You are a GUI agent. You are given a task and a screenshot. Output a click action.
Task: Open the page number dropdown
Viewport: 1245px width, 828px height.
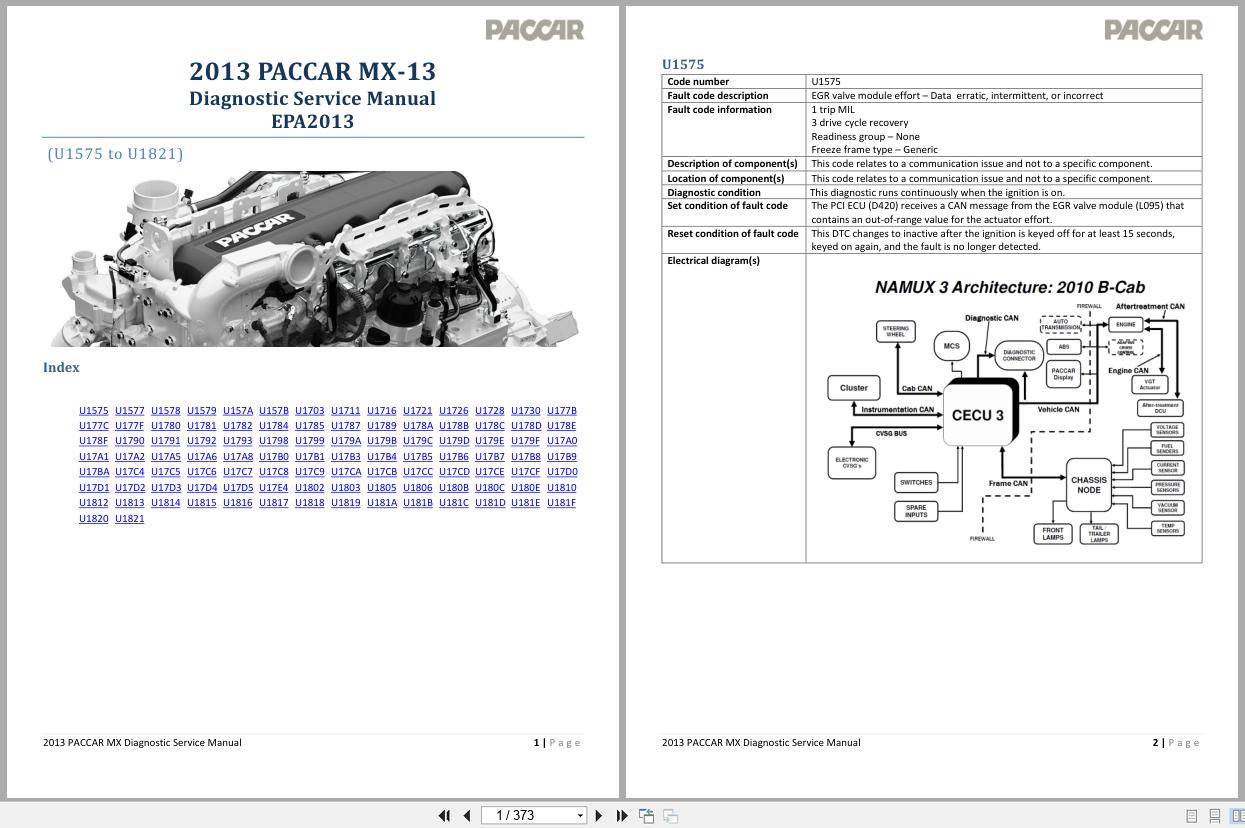[580, 816]
